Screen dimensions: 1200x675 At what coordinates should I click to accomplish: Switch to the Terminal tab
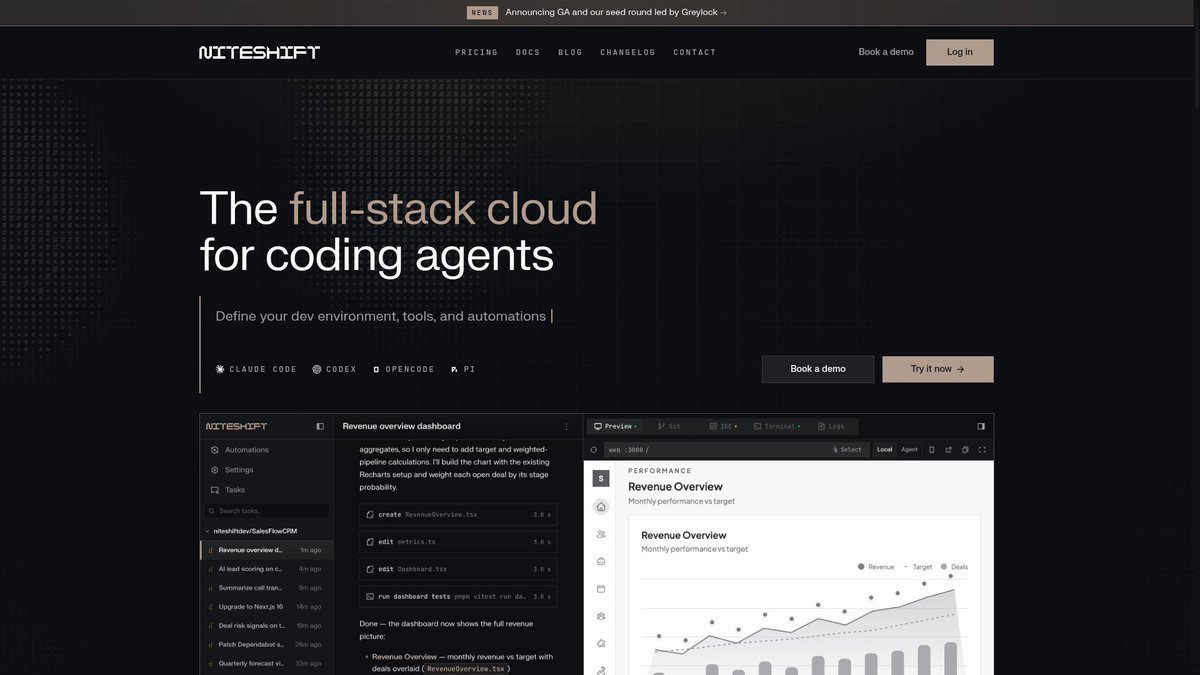click(x=777, y=426)
